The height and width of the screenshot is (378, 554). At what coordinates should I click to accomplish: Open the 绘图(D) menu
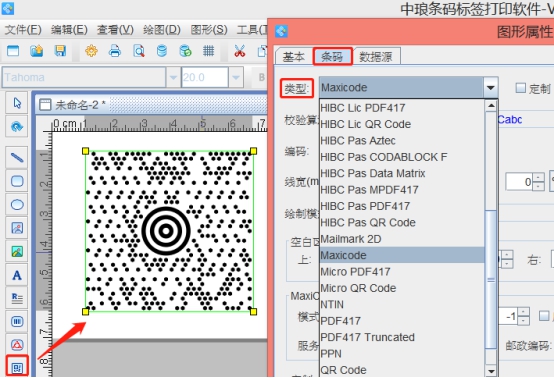[162, 30]
